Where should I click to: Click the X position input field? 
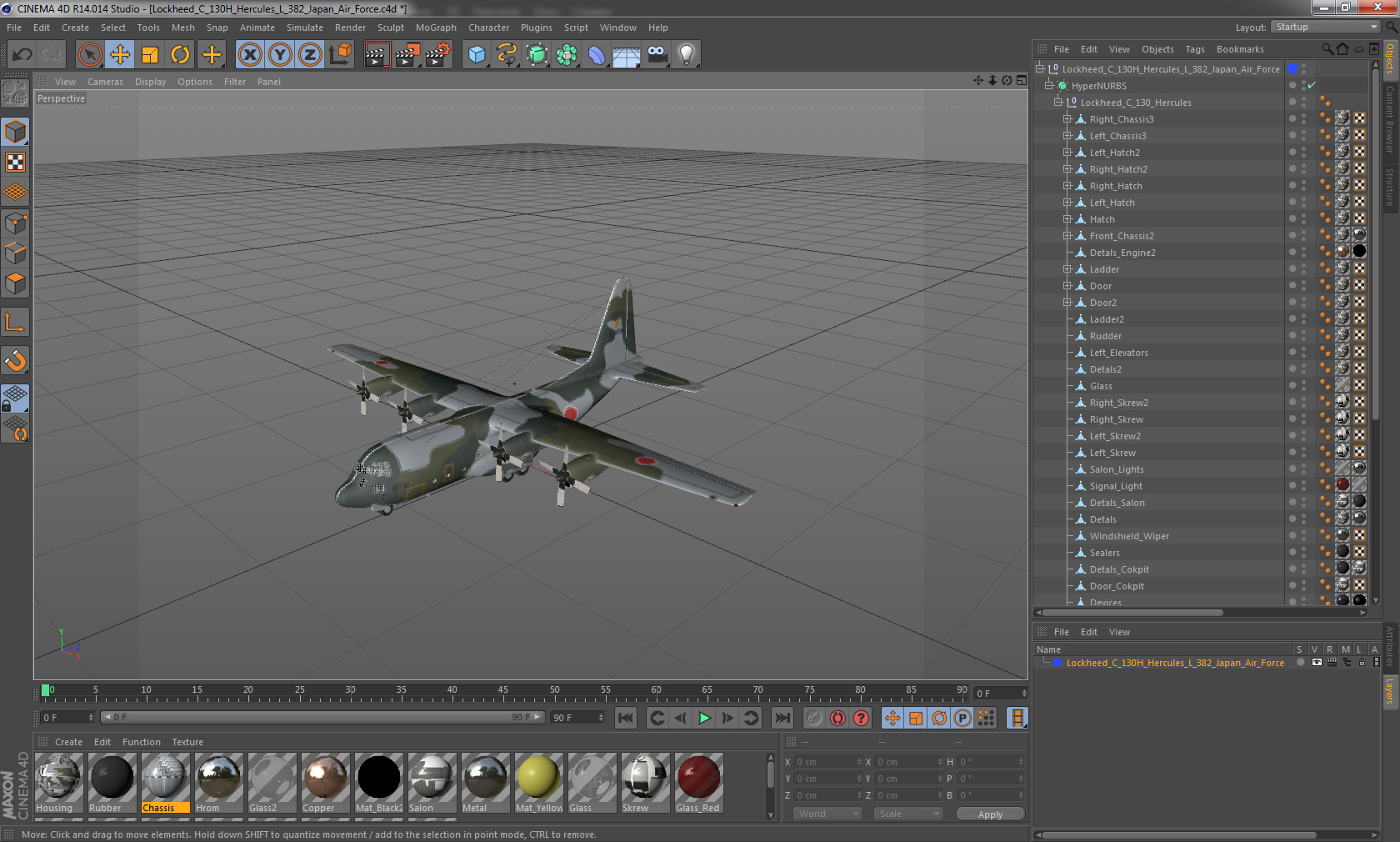(x=827, y=762)
